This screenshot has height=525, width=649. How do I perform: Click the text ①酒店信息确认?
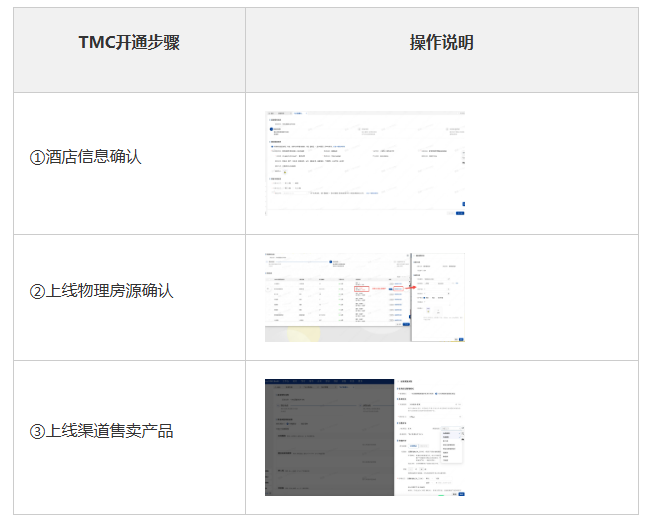click(85, 157)
